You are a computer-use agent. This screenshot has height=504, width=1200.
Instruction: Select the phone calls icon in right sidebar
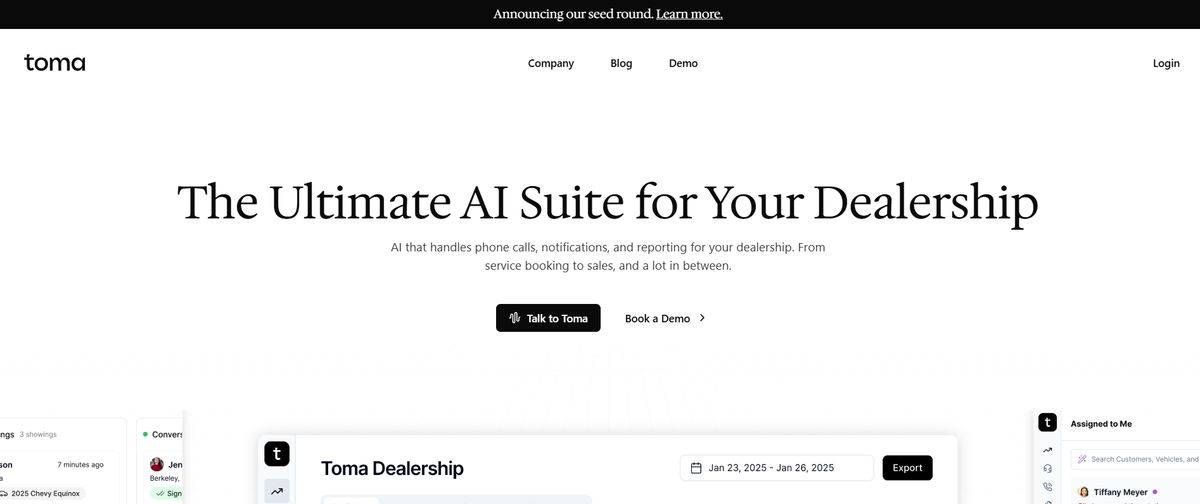point(1047,486)
